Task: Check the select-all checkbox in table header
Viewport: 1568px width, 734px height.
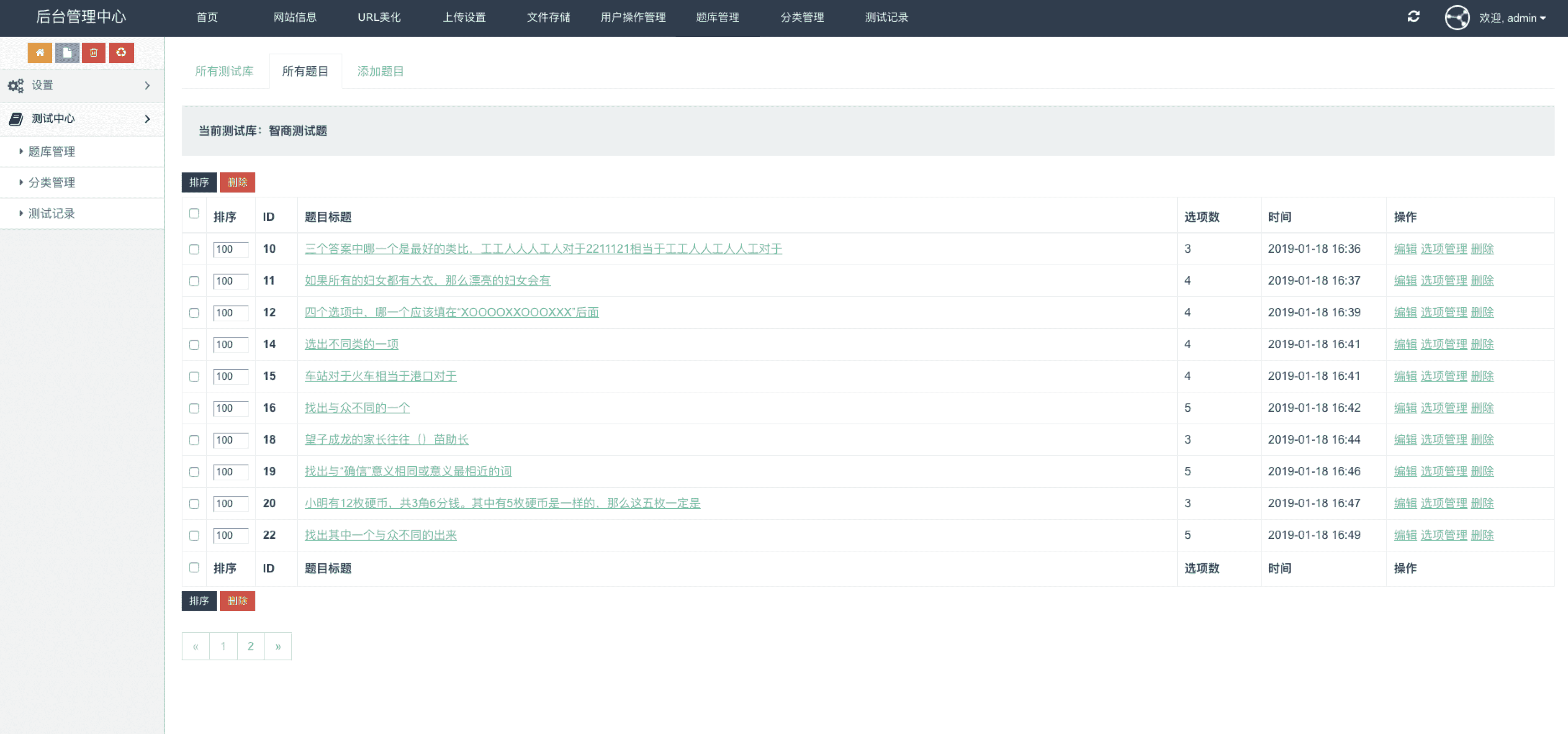Action: 194,213
